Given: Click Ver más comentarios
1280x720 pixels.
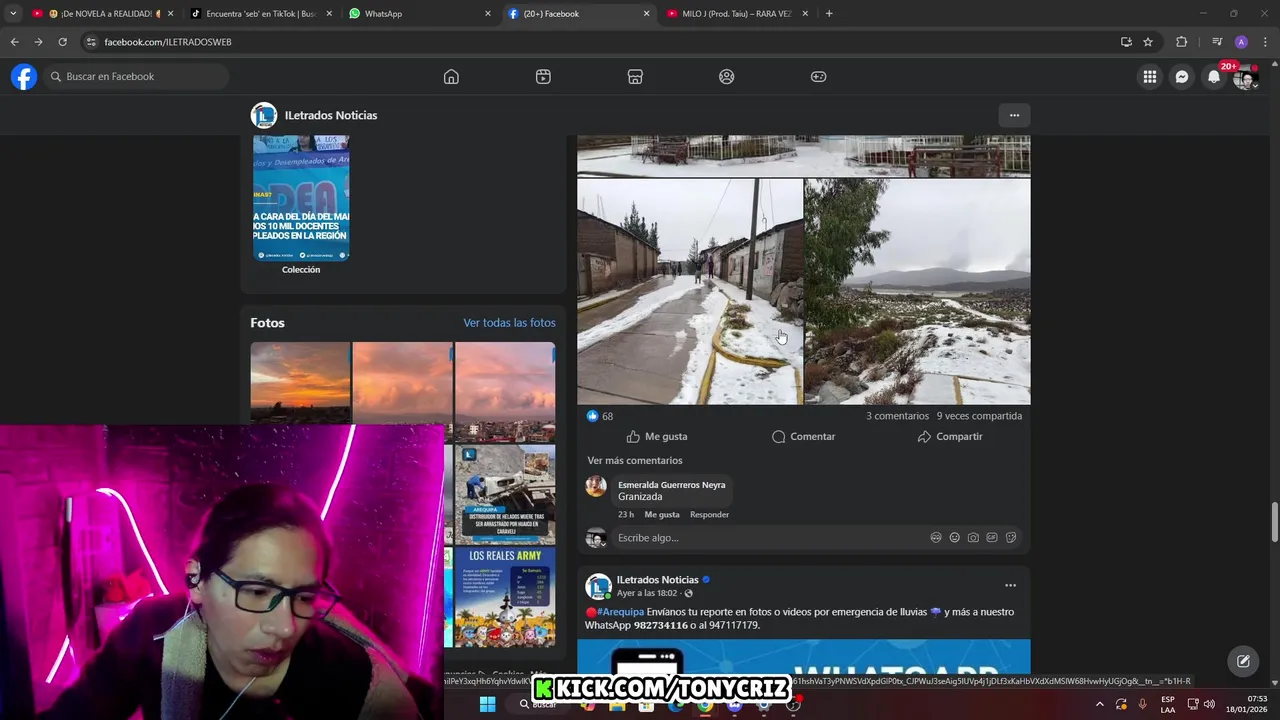Looking at the screenshot, I should pyautogui.click(x=635, y=461).
